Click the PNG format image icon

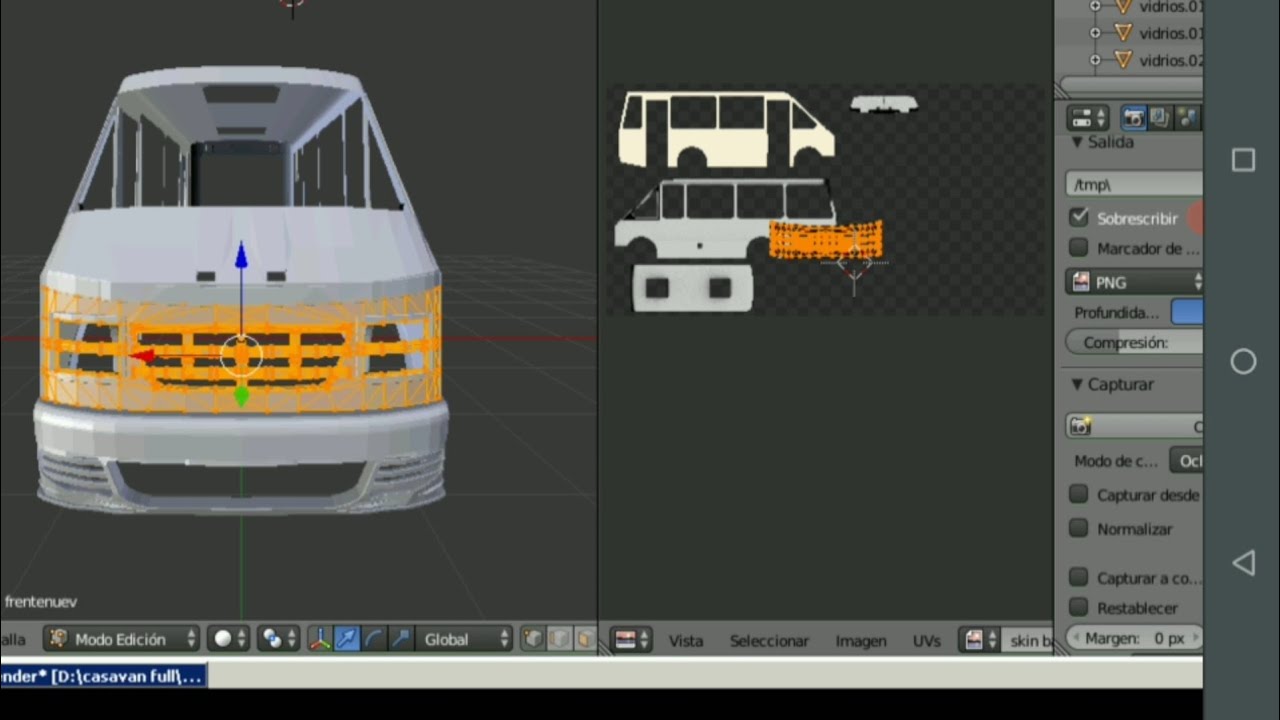[1081, 282]
